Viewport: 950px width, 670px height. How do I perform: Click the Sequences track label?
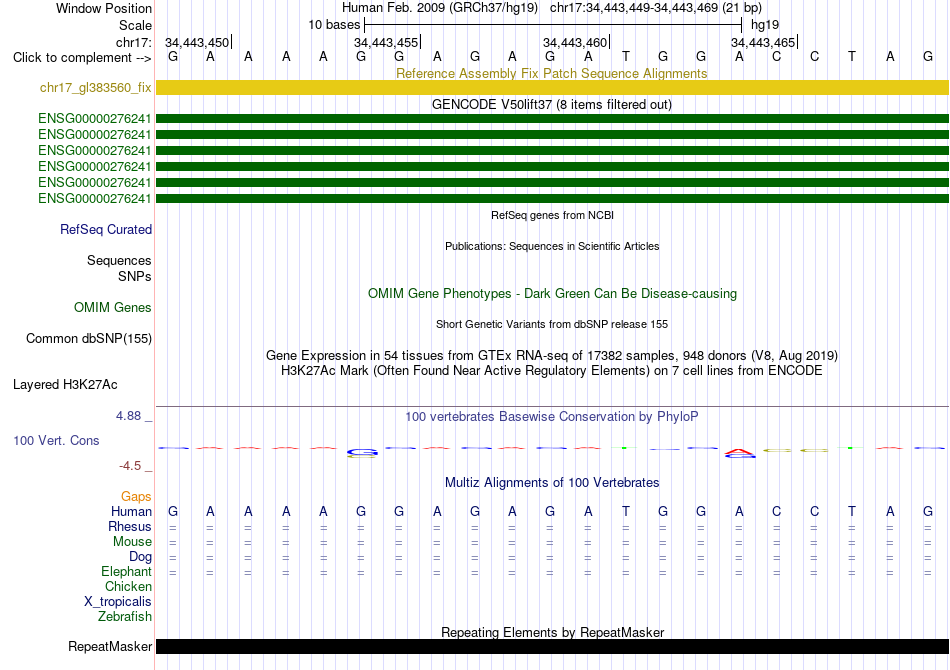coord(119,260)
